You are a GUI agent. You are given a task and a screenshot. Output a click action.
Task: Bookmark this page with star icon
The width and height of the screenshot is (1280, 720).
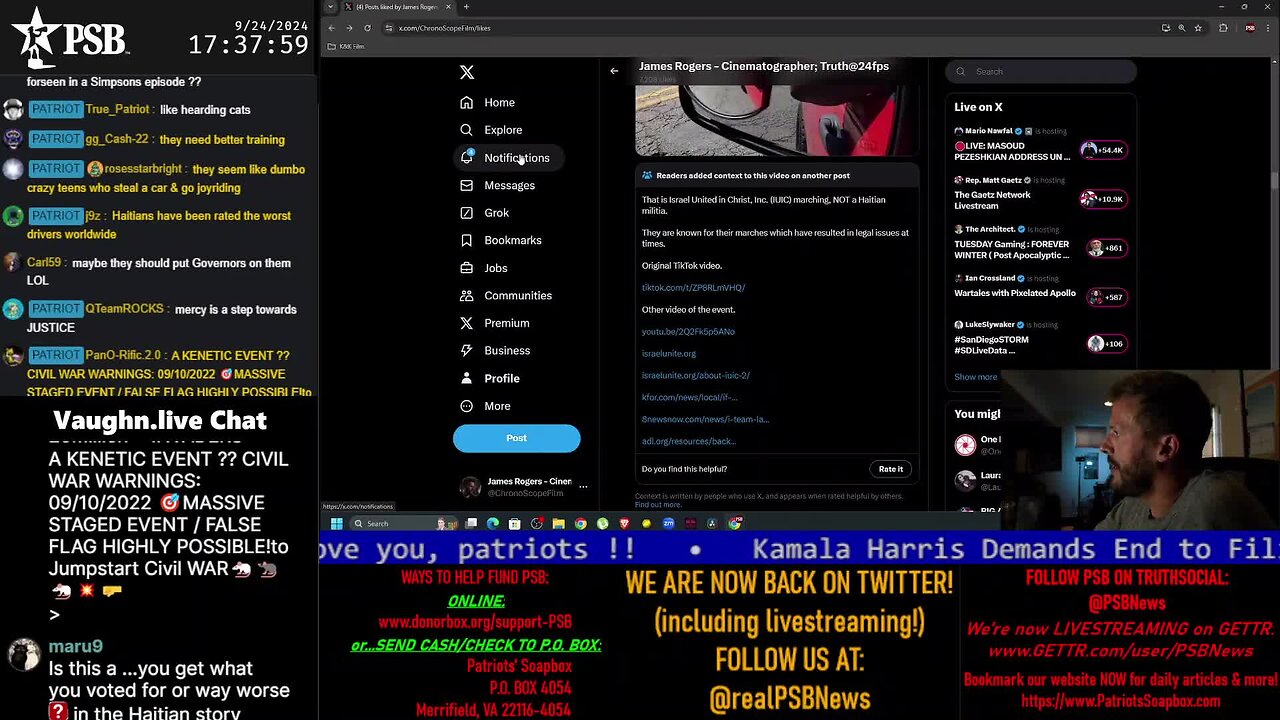click(1198, 28)
